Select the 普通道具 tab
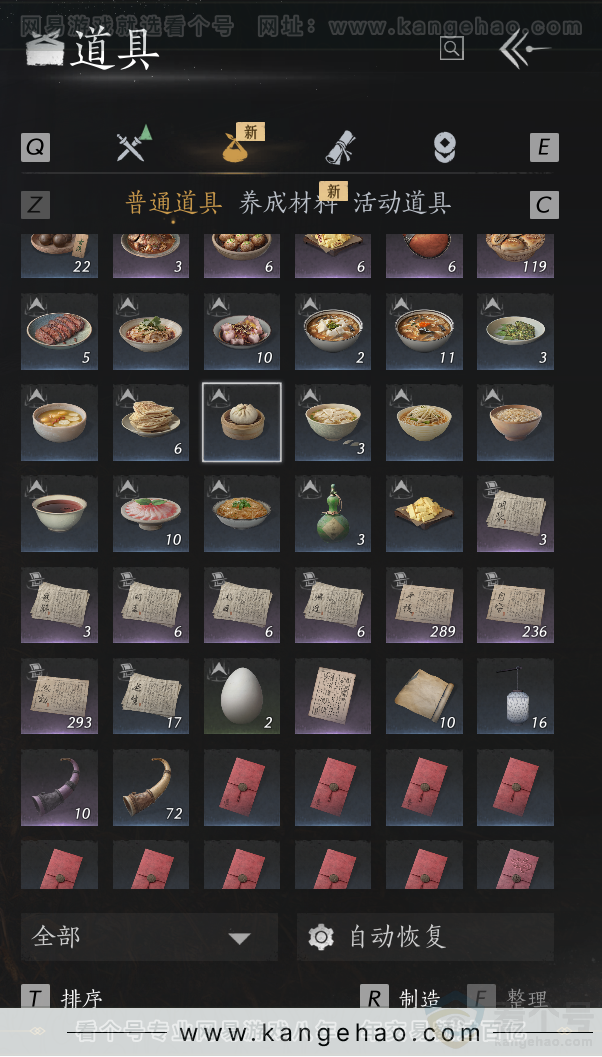The height and width of the screenshot is (1057, 602). 174,203
